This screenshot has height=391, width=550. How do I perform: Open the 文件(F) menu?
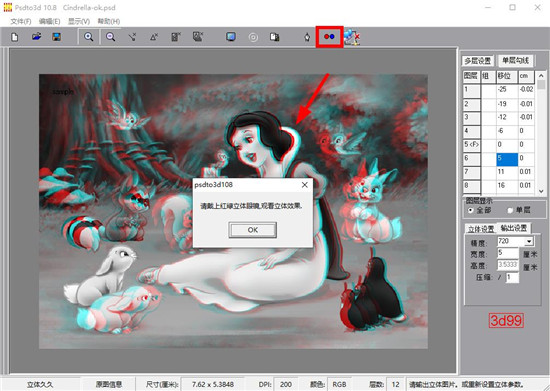click(21, 21)
